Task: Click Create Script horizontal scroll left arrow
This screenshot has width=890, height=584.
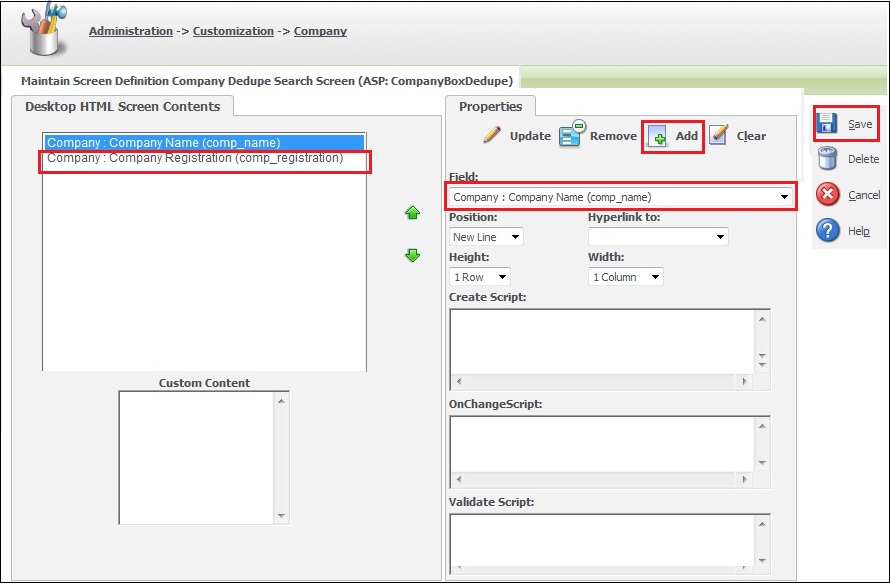Action: click(x=459, y=381)
